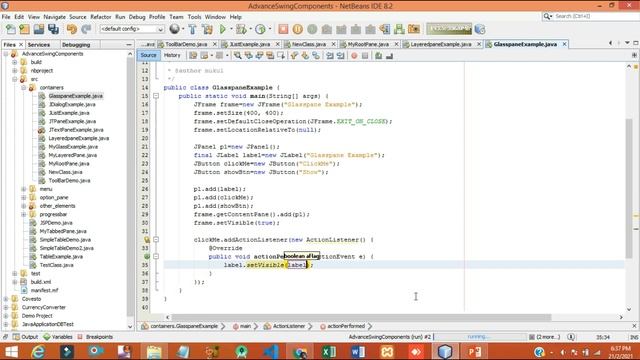This screenshot has height=360, width=640.
Task: Select JTextPaneExample.java in the file tree
Action: (x=76, y=130)
